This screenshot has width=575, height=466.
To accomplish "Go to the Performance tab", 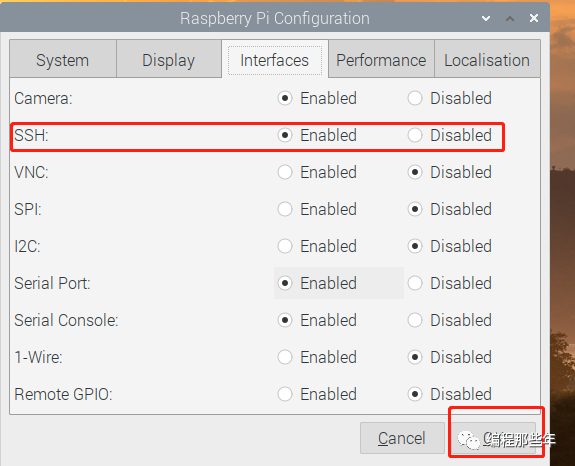I will pos(381,60).
